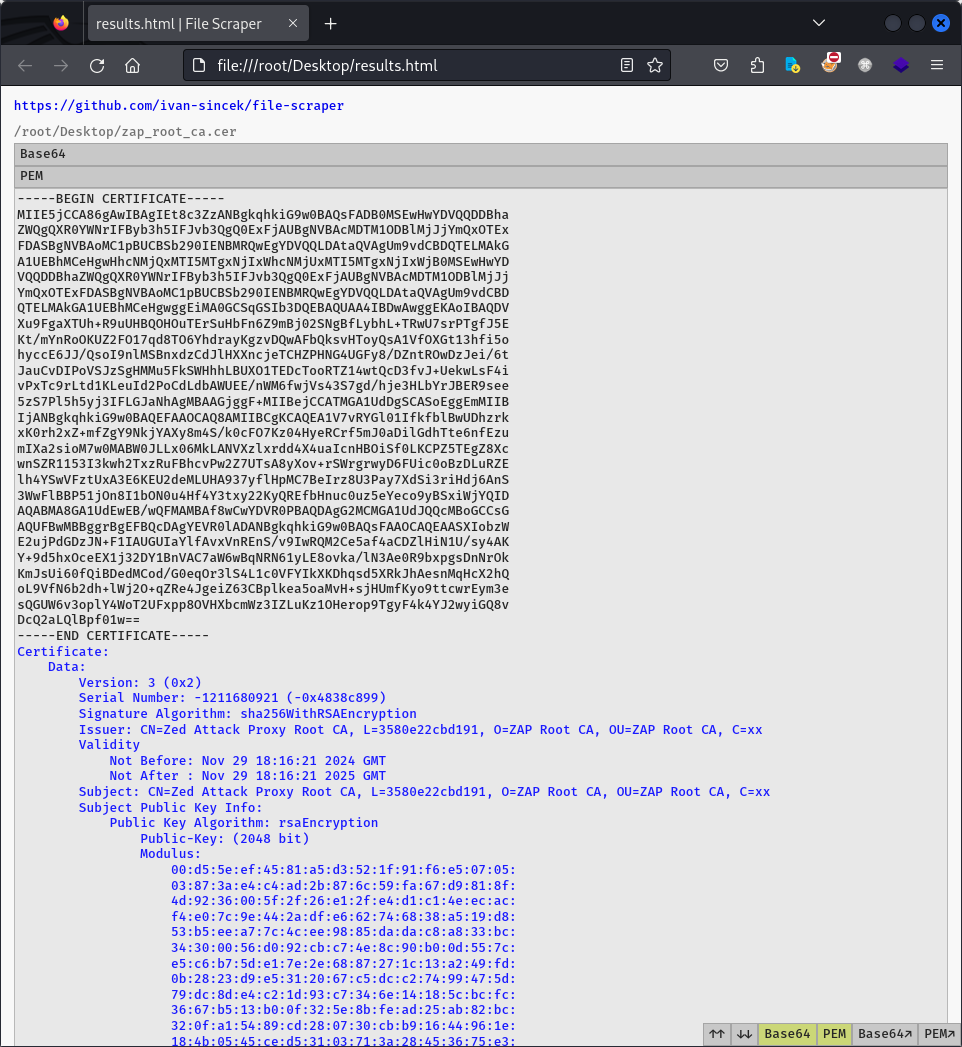Open Base64 output in new view
The width and height of the screenshot is (962, 1047).
pos(887,1034)
